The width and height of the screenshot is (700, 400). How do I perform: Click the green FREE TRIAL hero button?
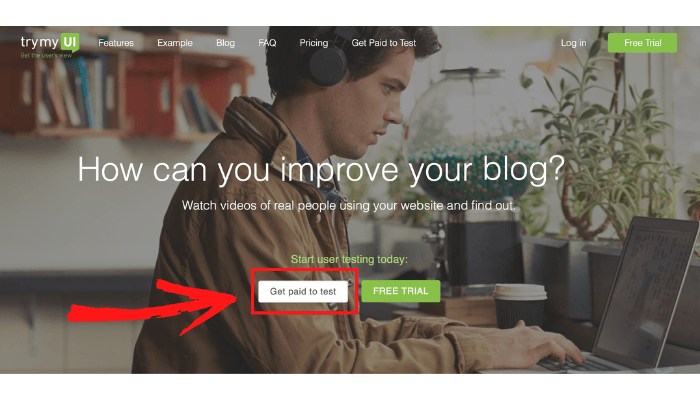coord(400,291)
